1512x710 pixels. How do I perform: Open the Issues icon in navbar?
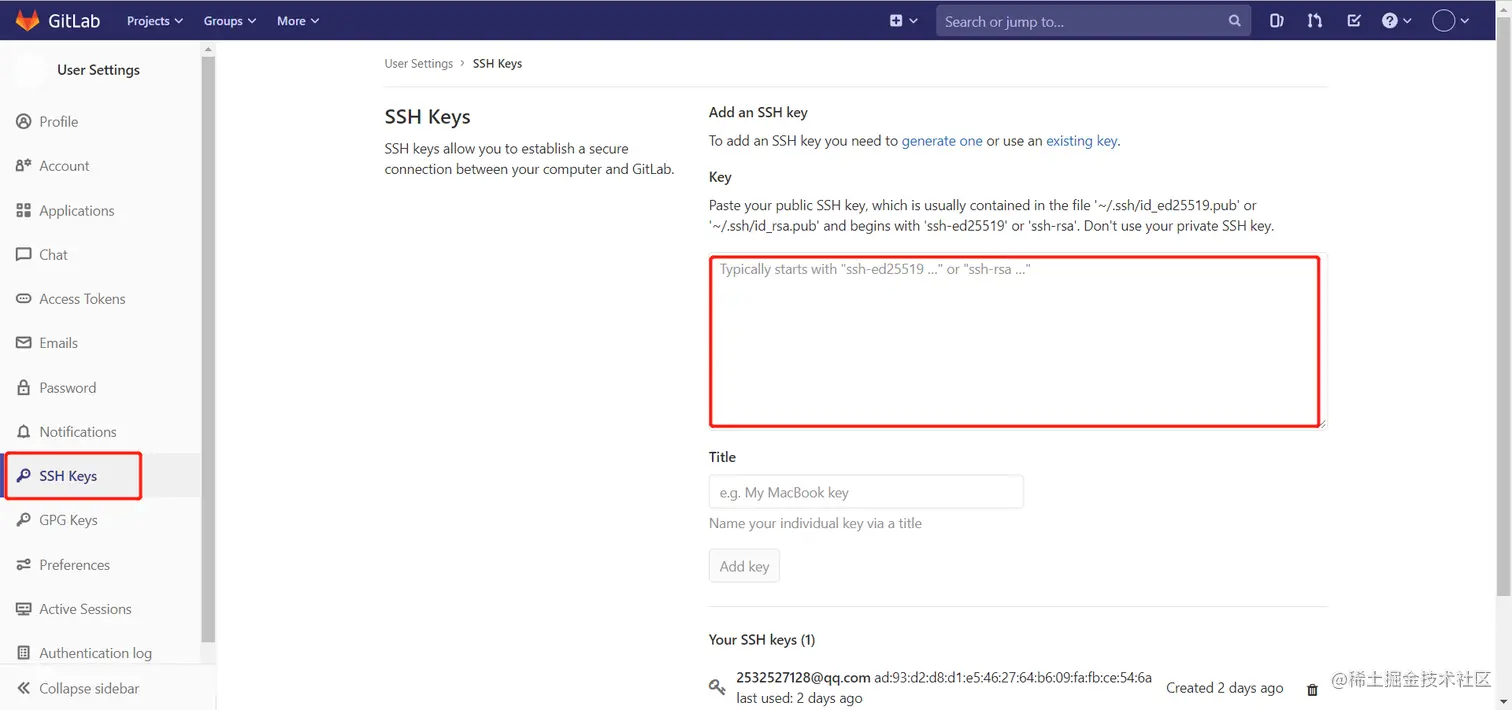(1277, 21)
